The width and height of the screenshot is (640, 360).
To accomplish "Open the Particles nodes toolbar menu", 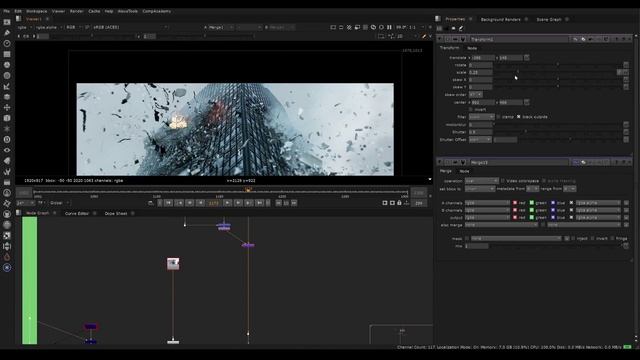I will pyautogui.click(x=7, y=129).
